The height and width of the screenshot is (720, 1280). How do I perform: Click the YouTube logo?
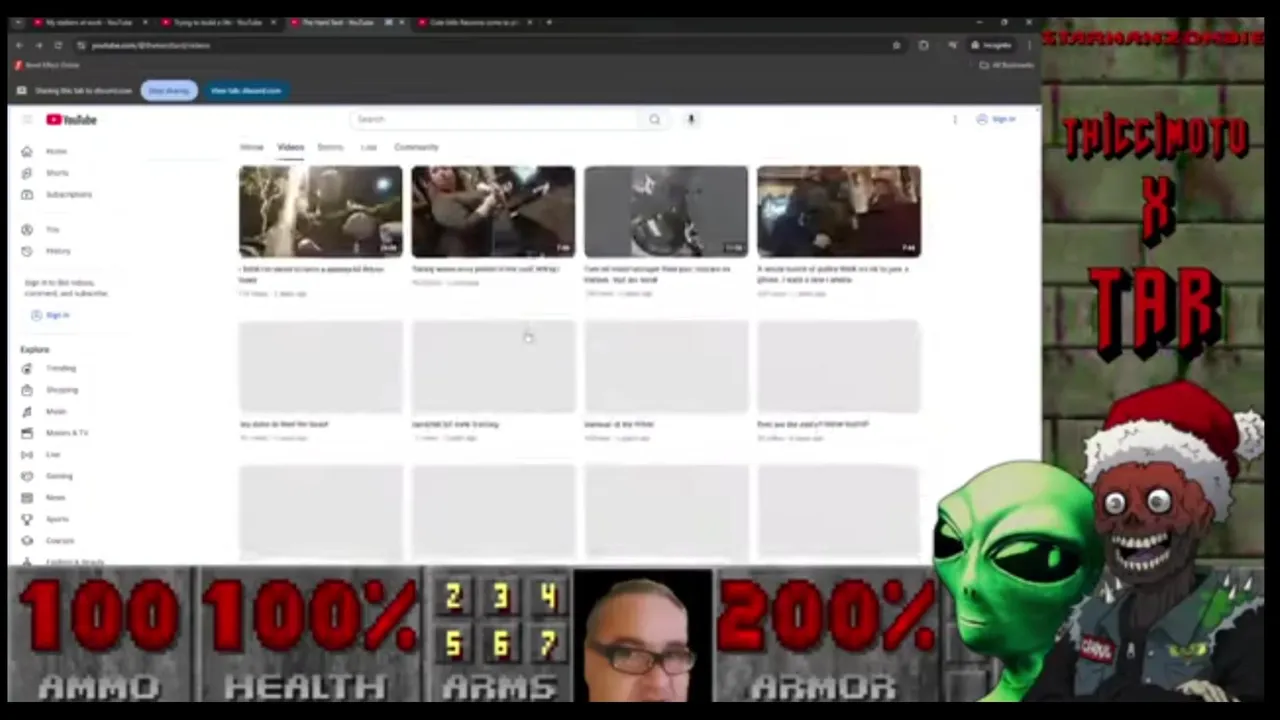71,119
